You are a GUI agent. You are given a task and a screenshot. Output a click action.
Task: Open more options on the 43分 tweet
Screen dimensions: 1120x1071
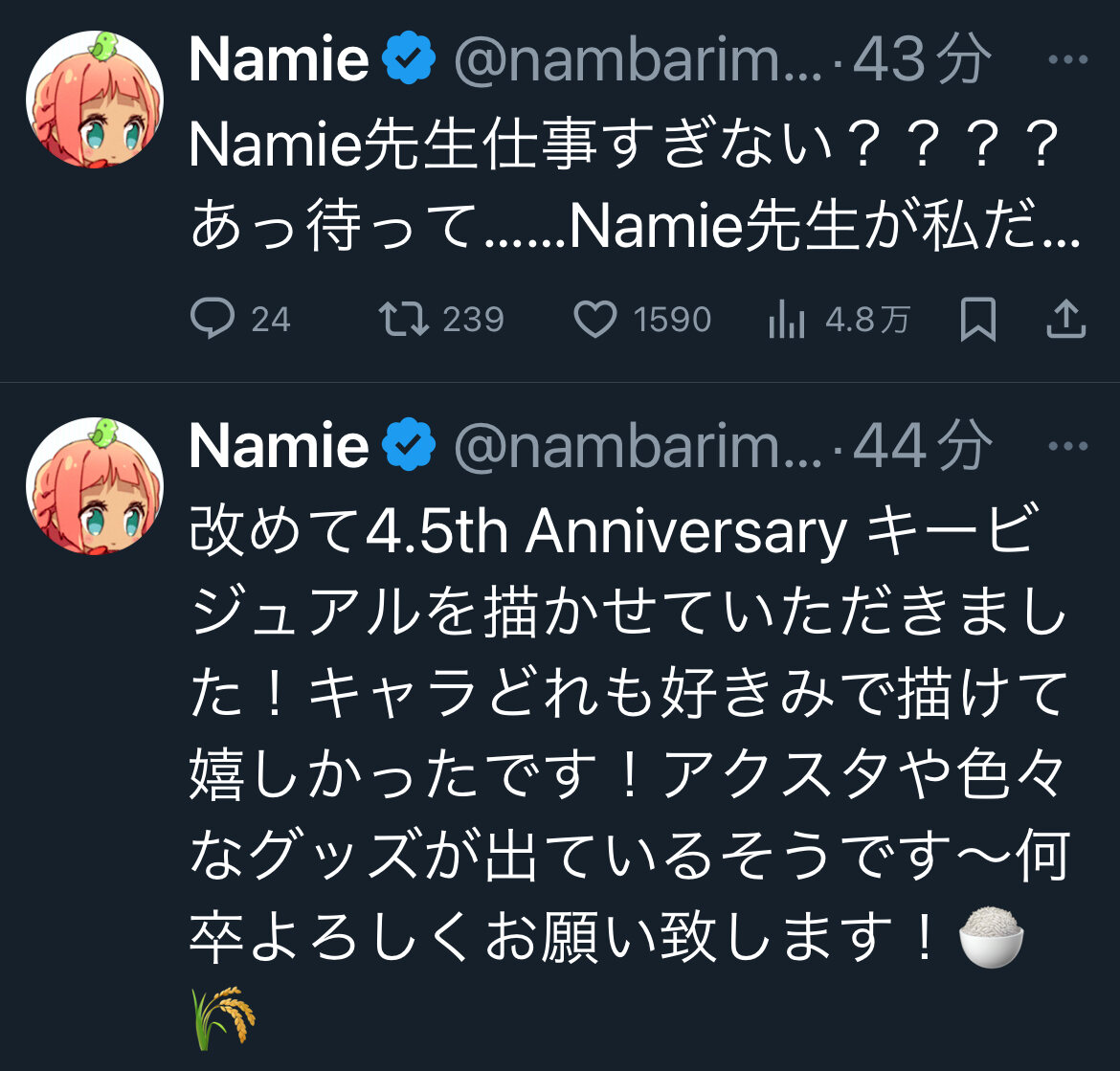tap(1068, 60)
